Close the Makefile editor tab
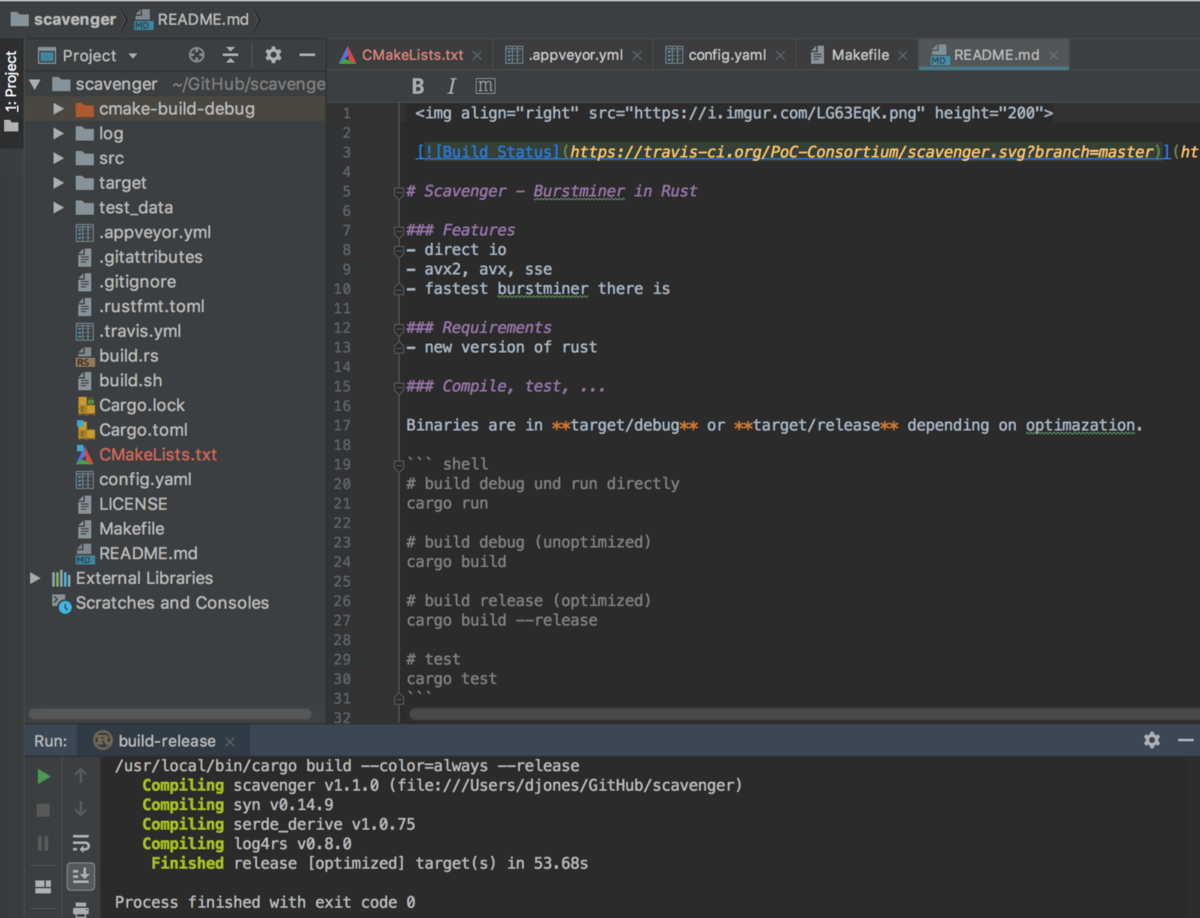This screenshot has width=1200, height=918. click(902, 56)
